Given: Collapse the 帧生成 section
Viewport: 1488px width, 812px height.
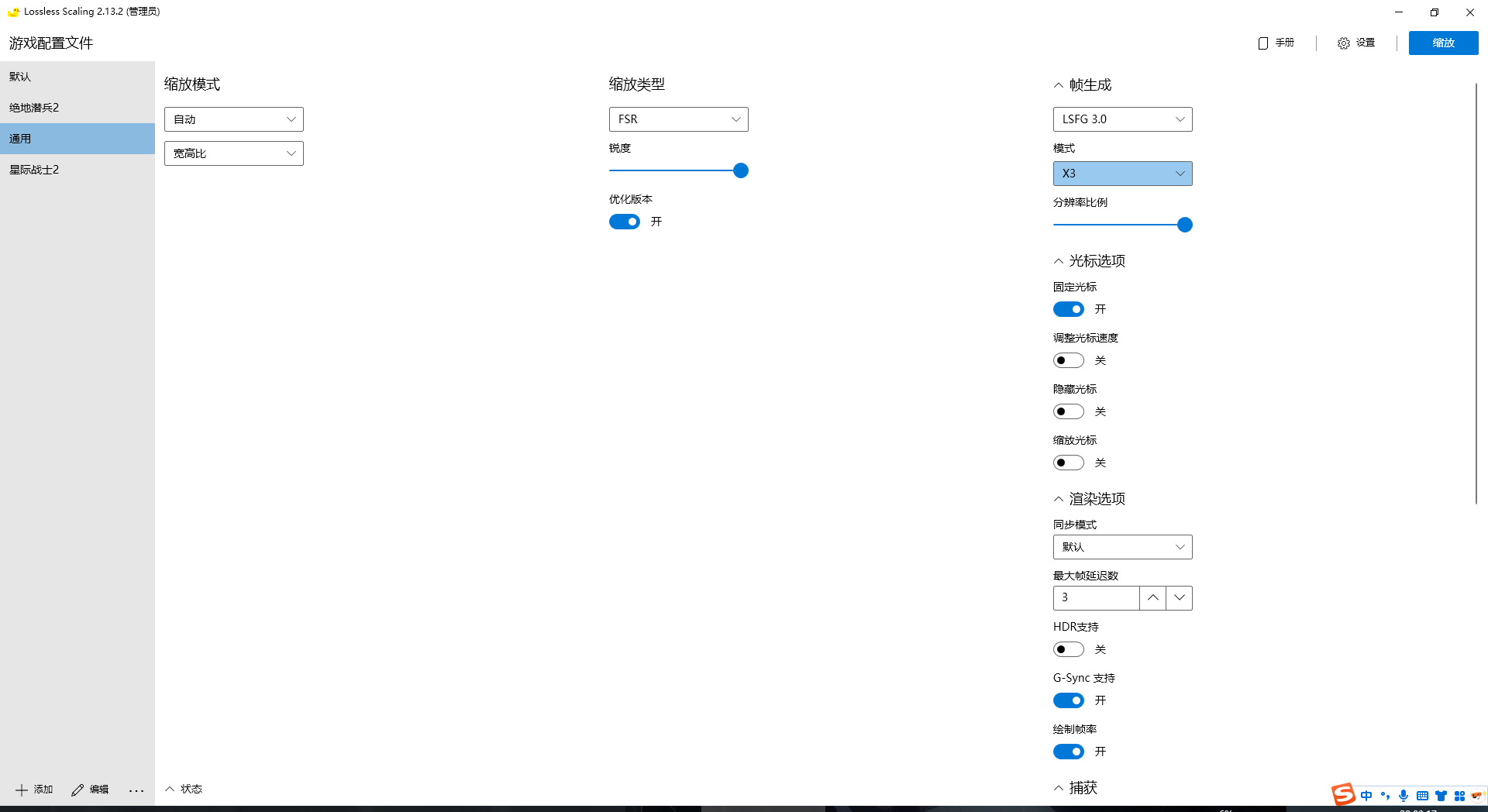Looking at the screenshot, I should click(1059, 85).
